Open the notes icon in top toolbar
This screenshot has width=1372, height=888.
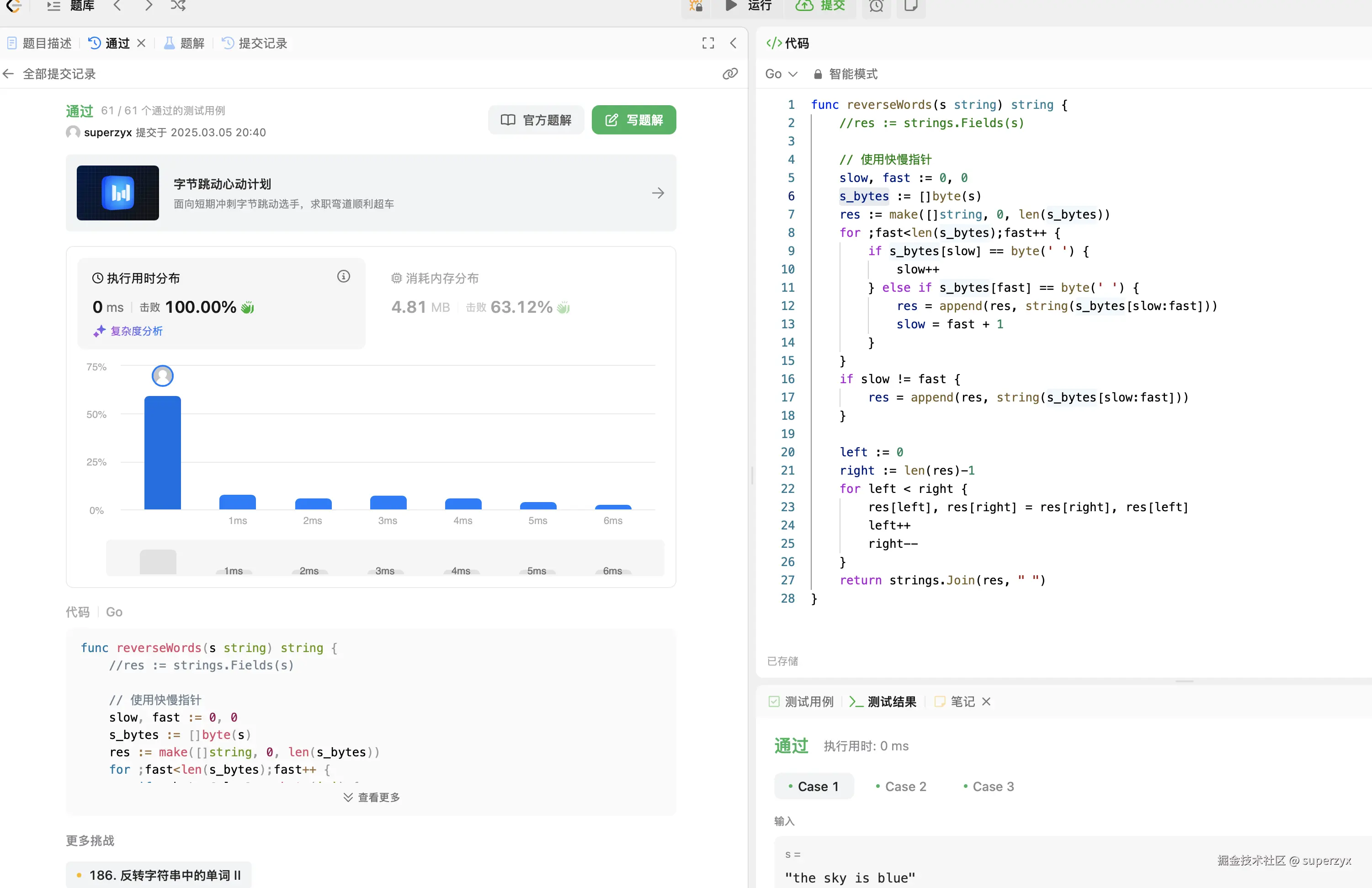(x=910, y=6)
